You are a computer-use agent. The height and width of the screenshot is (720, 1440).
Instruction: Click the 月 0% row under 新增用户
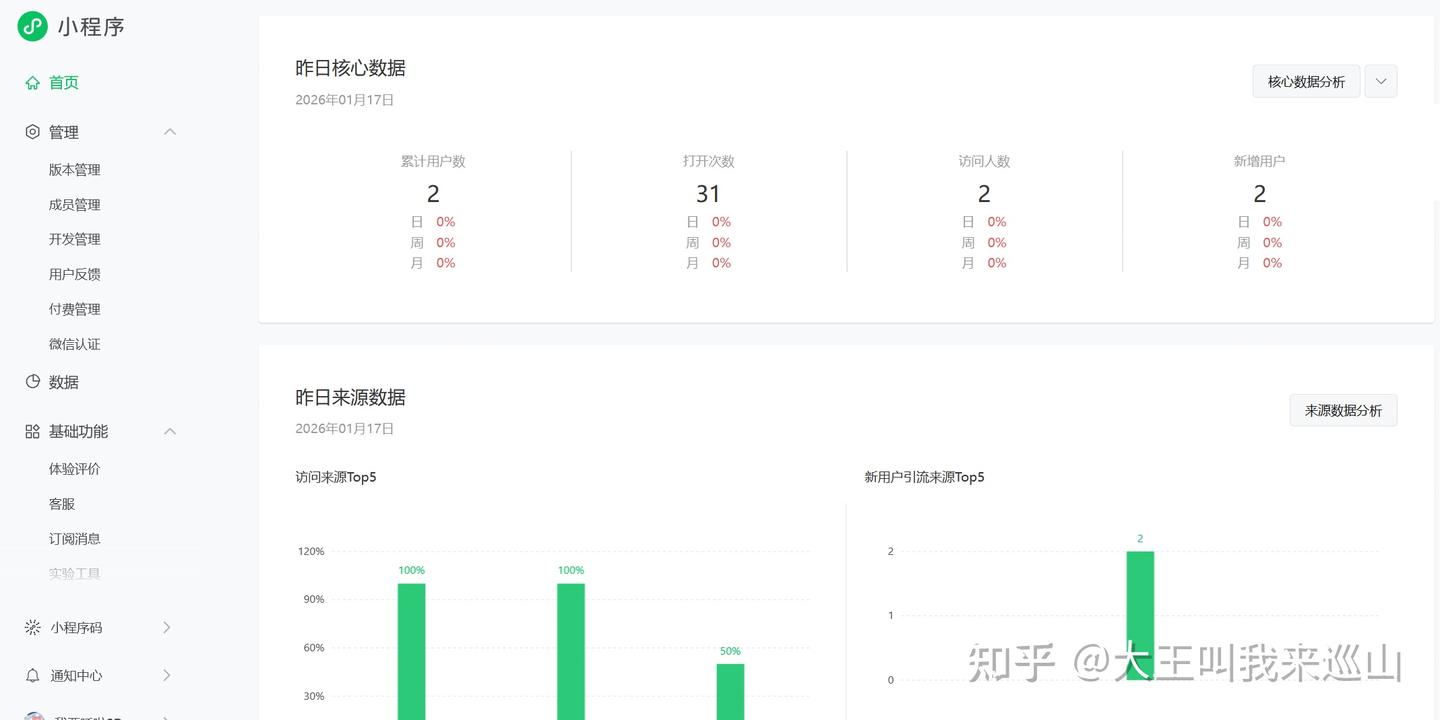pyautogui.click(x=1260, y=263)
